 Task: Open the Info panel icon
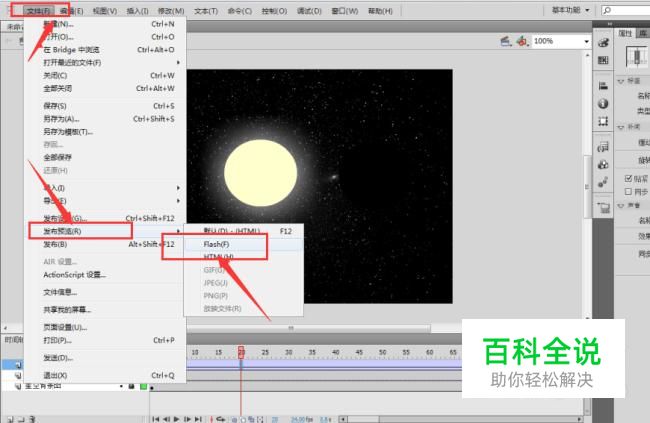[603, 104]
